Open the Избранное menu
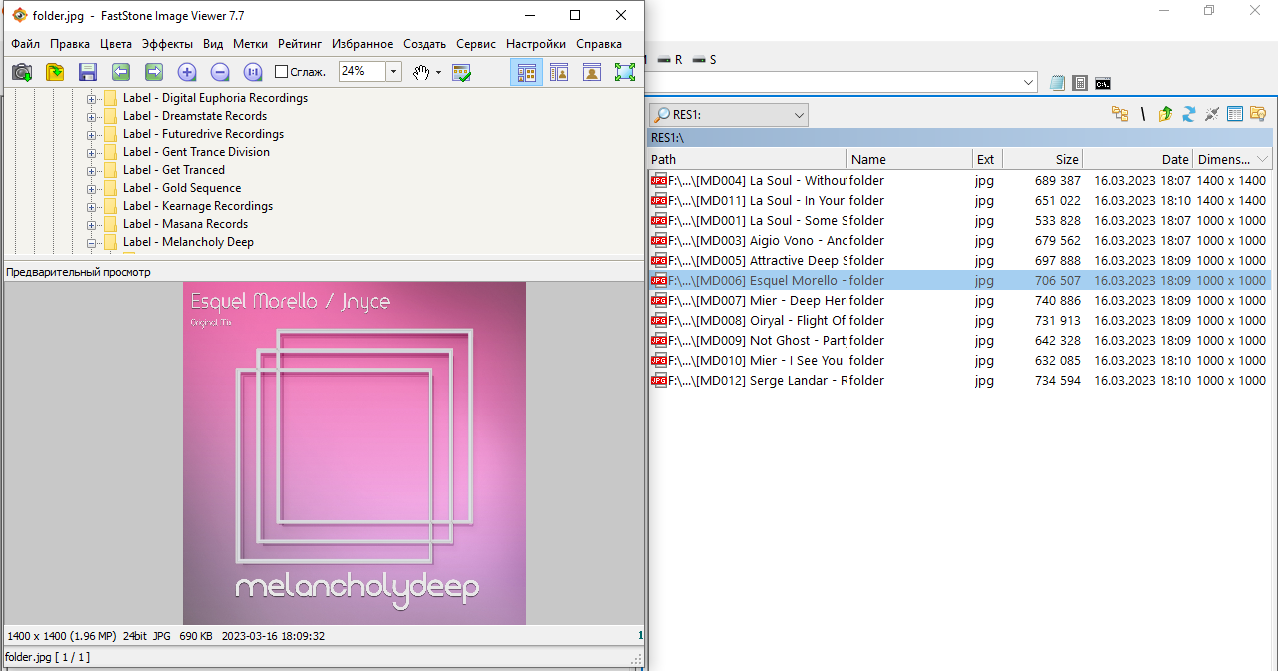1278x671 pixels. tap(363, 44)
